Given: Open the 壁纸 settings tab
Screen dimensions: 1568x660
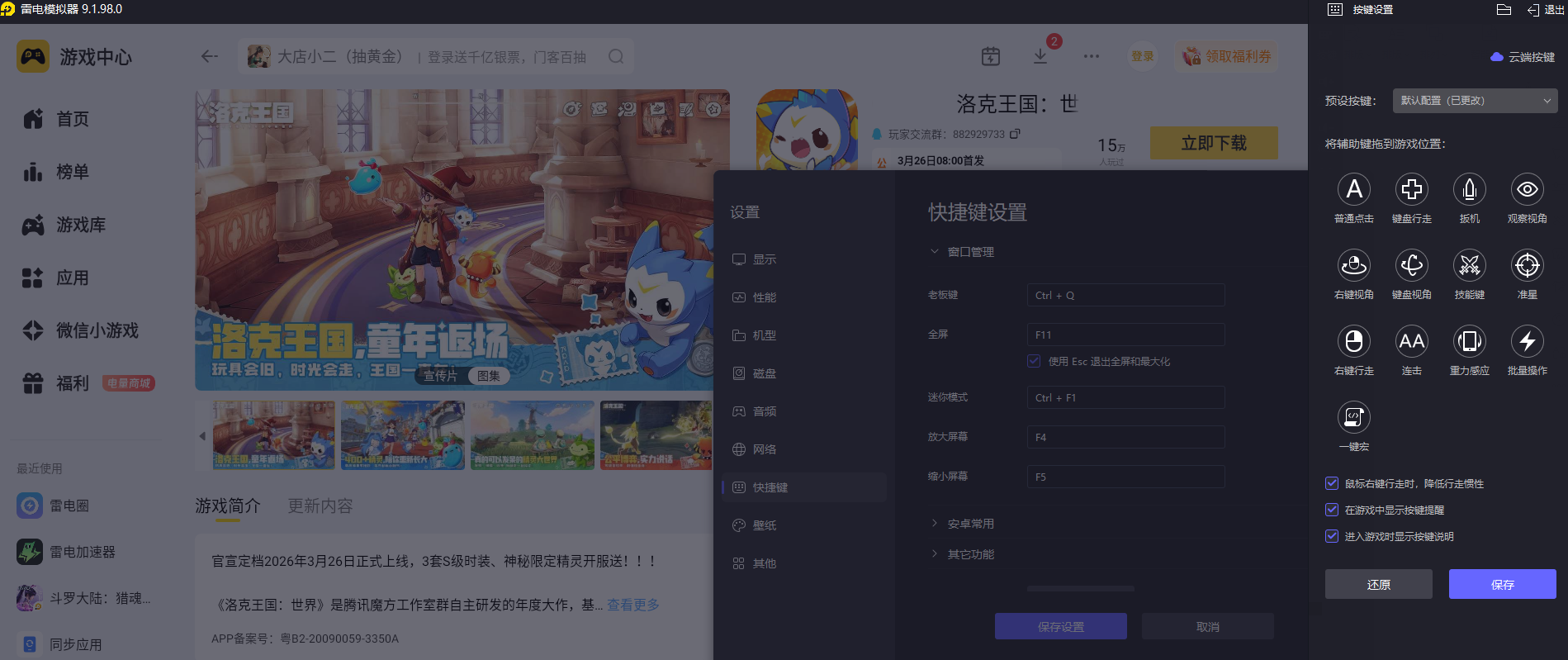Looking at the screenshot, I should pyautogui.click(x=804, y=525).
